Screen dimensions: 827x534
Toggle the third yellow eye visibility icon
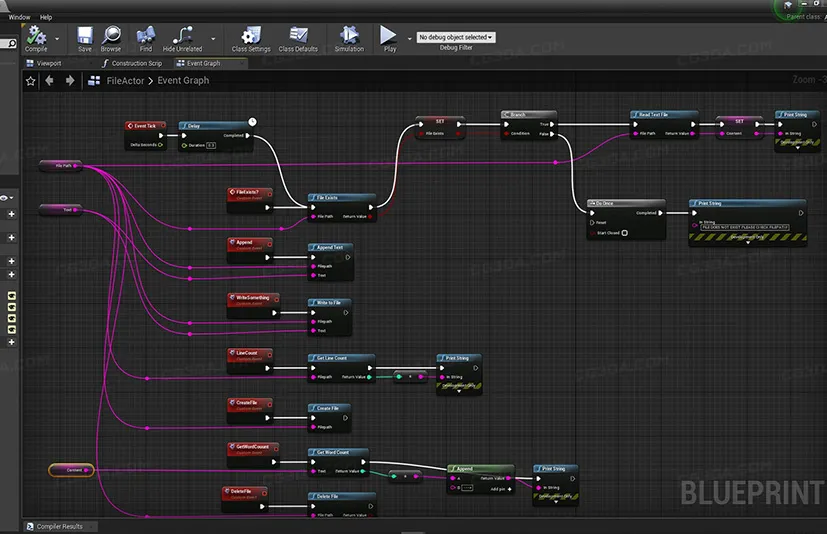[12, 318]
